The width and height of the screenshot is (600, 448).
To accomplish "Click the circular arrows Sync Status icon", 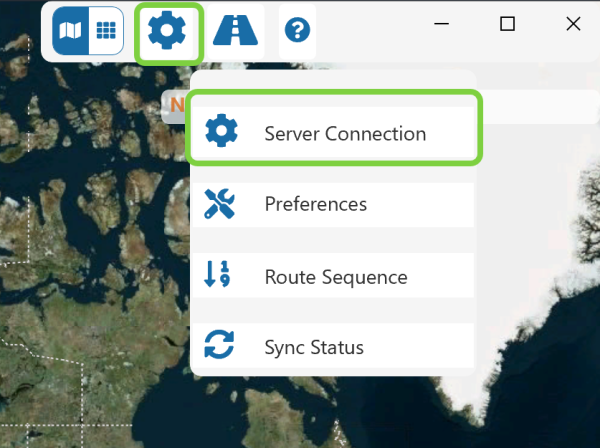I will pyautogui.click(x=219, y=344).
